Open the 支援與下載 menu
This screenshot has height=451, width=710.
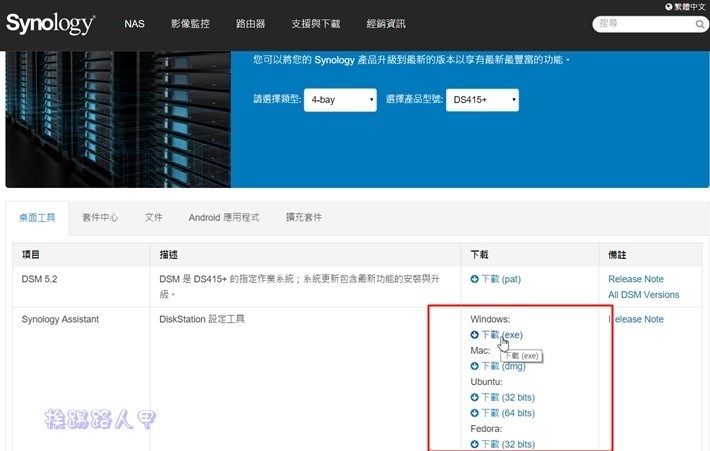point(316,24)
